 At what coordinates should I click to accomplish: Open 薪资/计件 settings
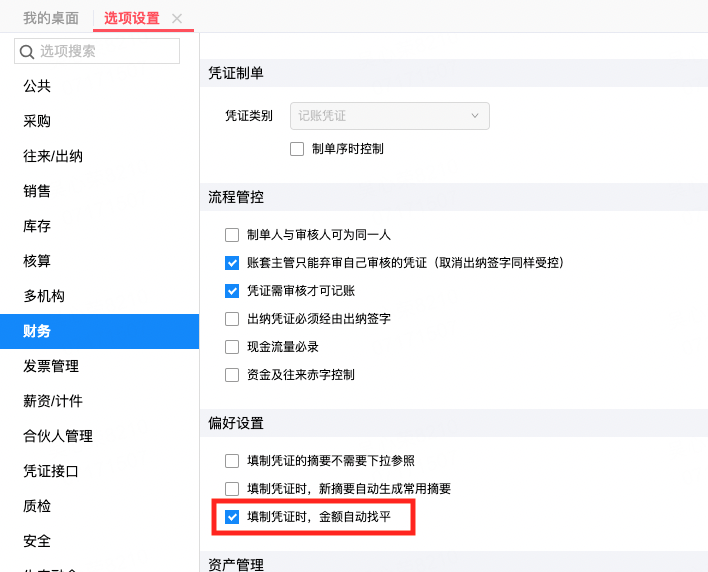click(53, 401)
